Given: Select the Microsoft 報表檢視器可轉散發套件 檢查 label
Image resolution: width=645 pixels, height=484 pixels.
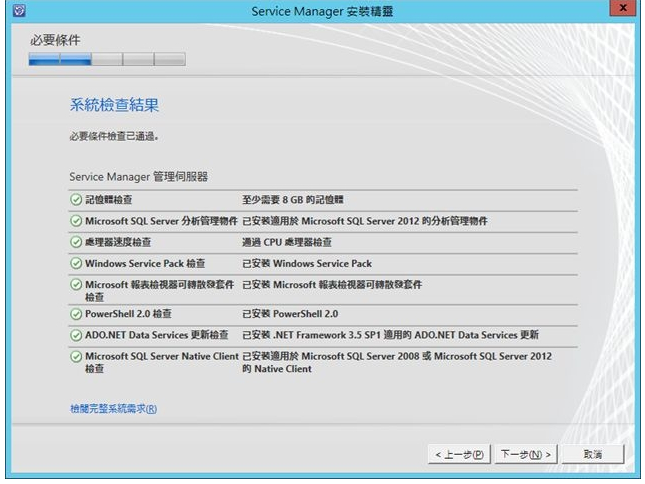Looking at the screenshot, I should point(160,291).
